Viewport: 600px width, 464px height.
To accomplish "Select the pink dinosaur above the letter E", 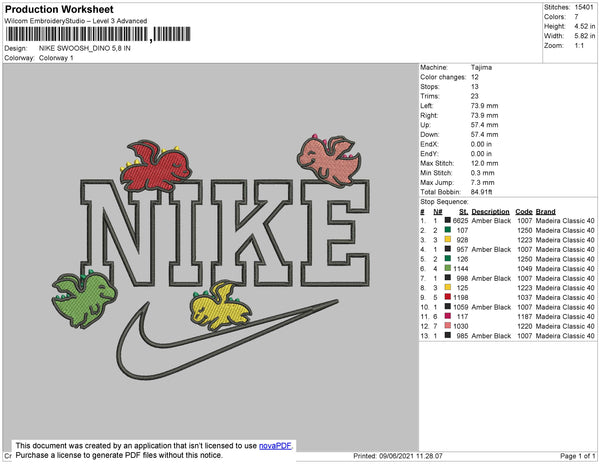I will click(329, 160).
